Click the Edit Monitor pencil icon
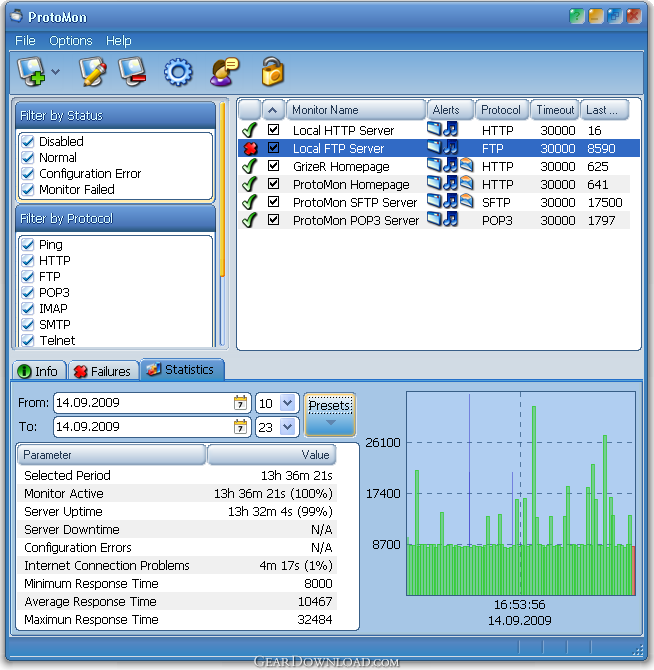This screenshot has height=670, width=654. [x=92, y=72]
